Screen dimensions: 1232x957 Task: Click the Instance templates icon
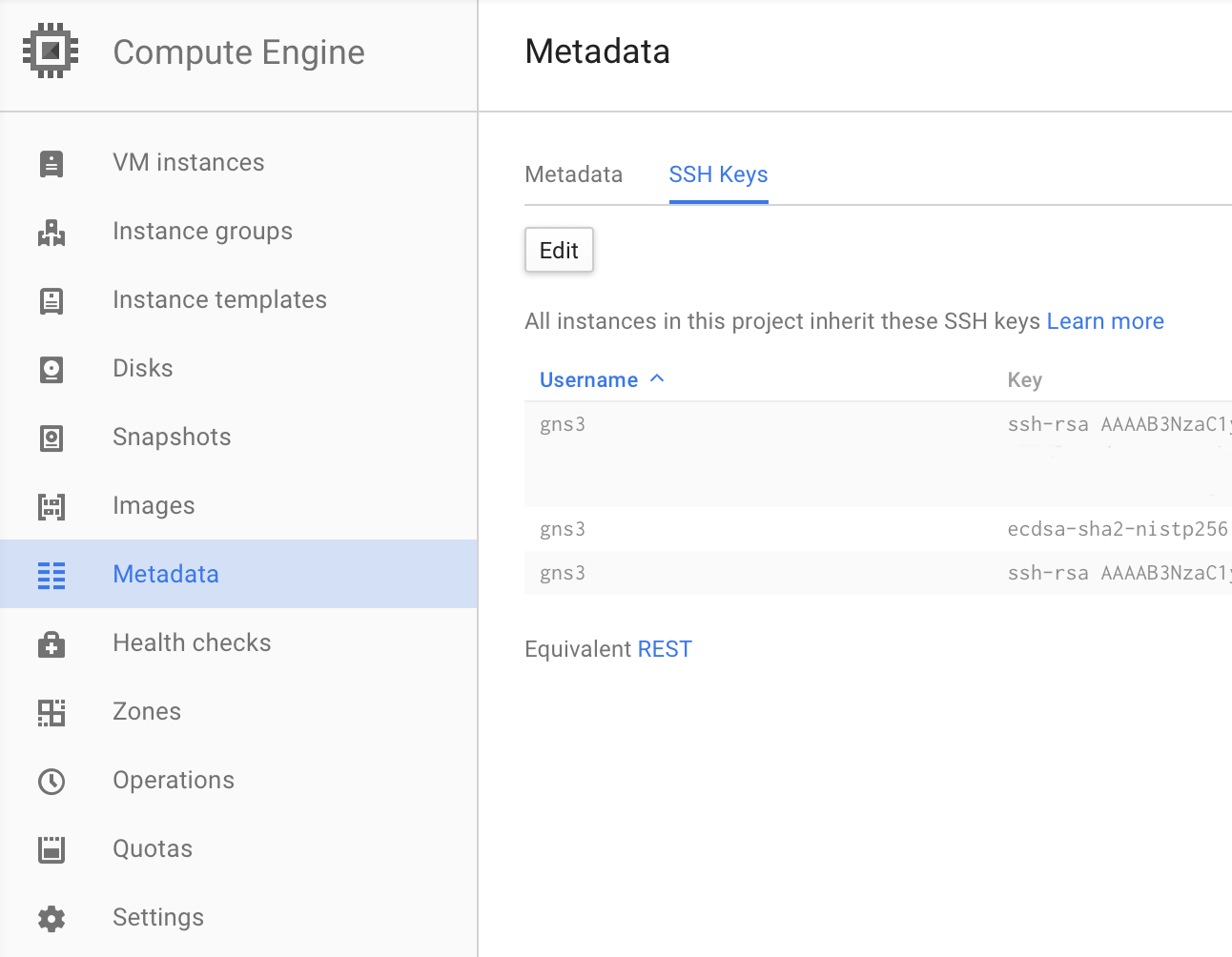point(51,300)
